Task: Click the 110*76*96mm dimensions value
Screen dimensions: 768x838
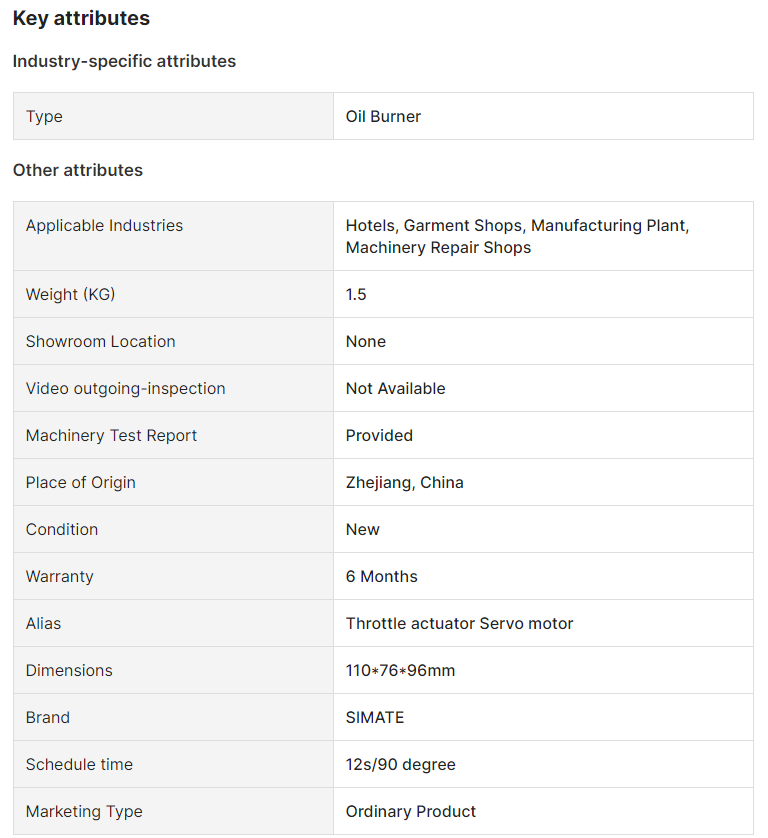Action: pyautogui.click(x=400, y=671)
